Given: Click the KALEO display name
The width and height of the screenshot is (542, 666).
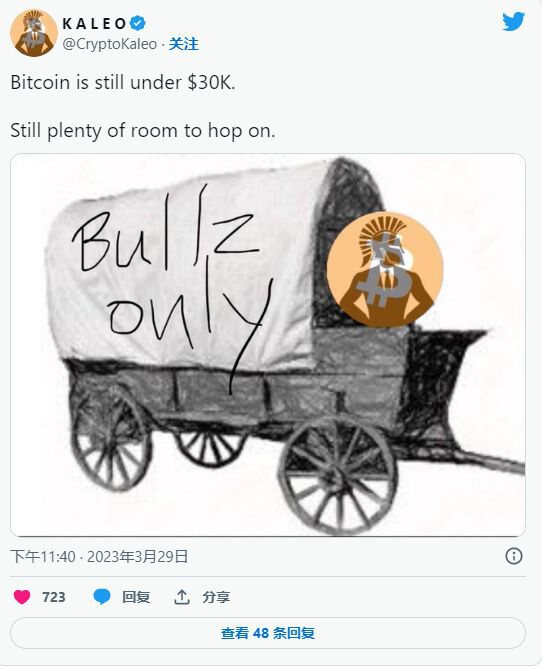Looking at the screenshot, I should tap(94, 24).
